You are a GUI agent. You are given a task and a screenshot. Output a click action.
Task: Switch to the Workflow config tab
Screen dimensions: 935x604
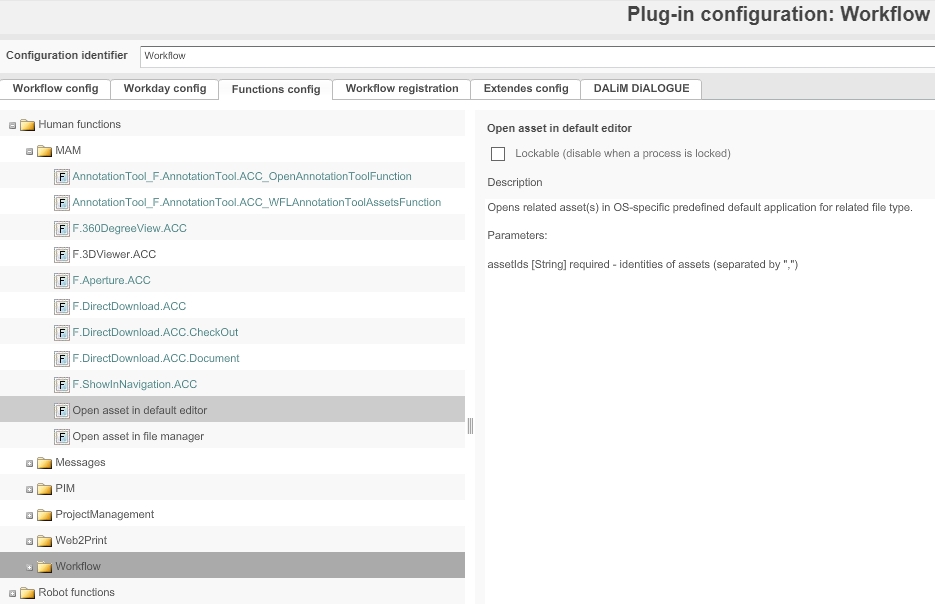pos(55,88)
